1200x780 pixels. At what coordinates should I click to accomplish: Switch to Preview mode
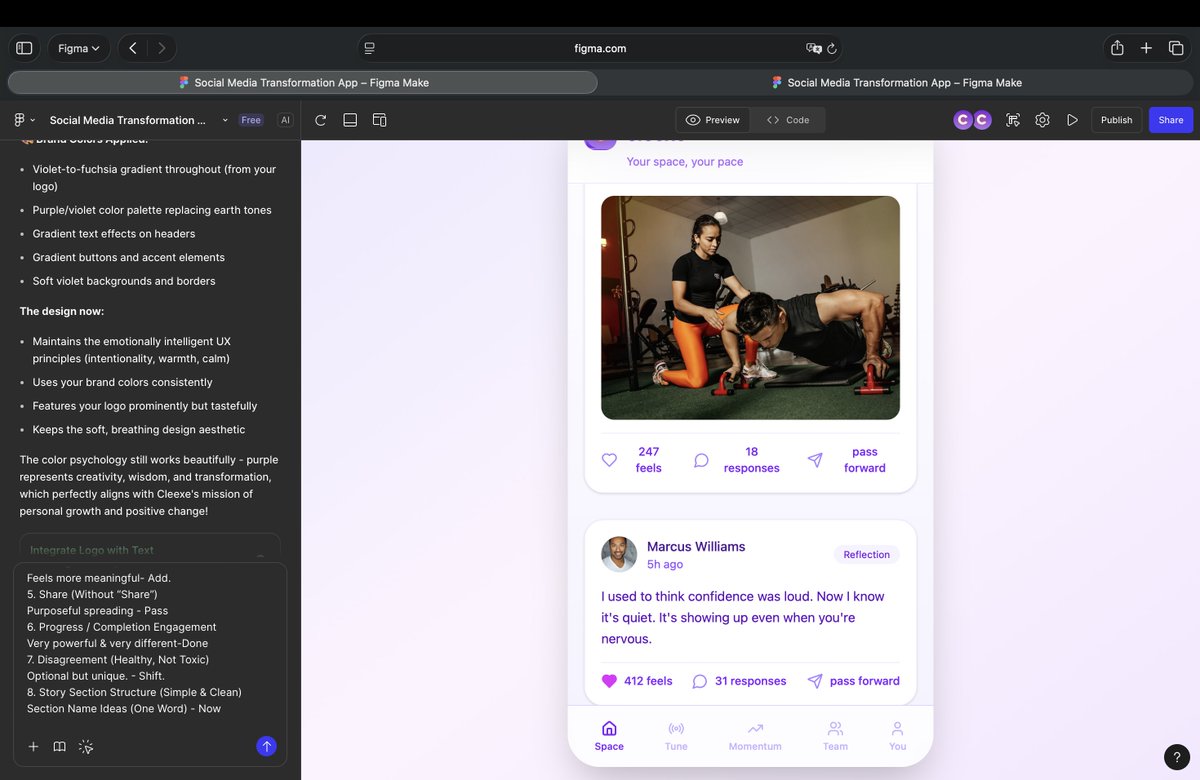click(713, 120)
